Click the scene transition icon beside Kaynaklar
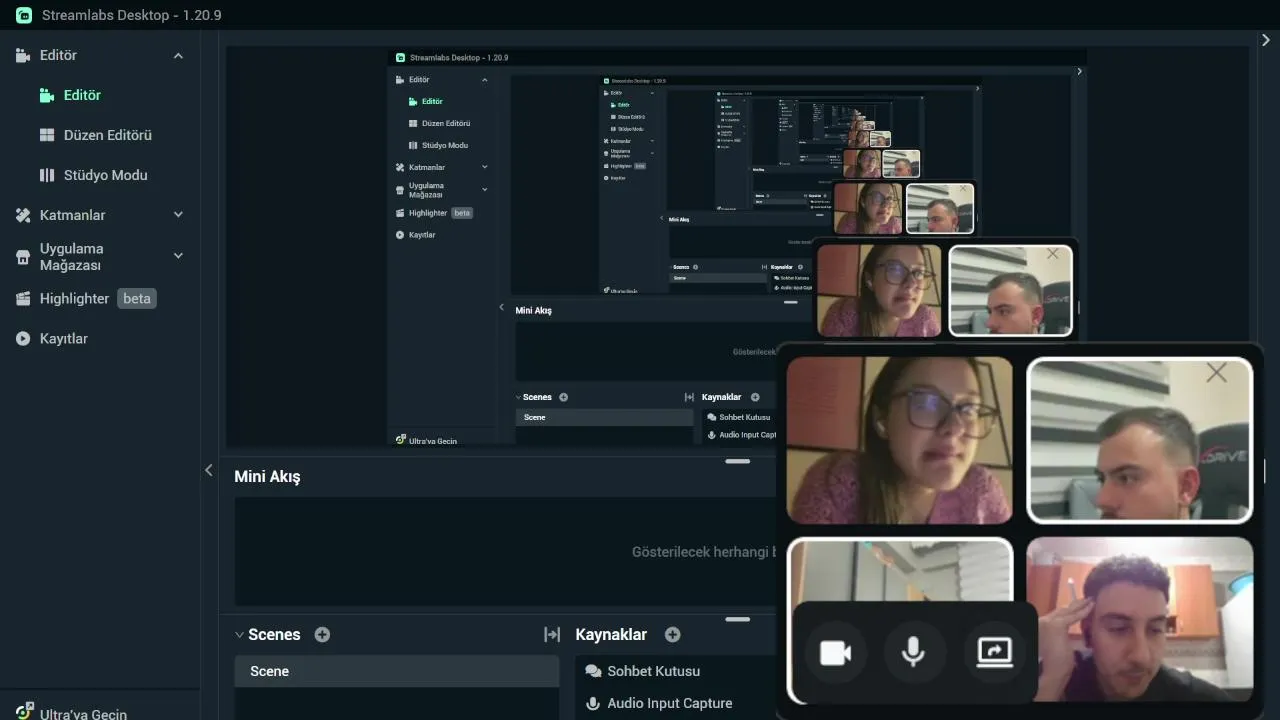Image resolution: width=1280 pixels, height=720 pixels. [552, 634]
